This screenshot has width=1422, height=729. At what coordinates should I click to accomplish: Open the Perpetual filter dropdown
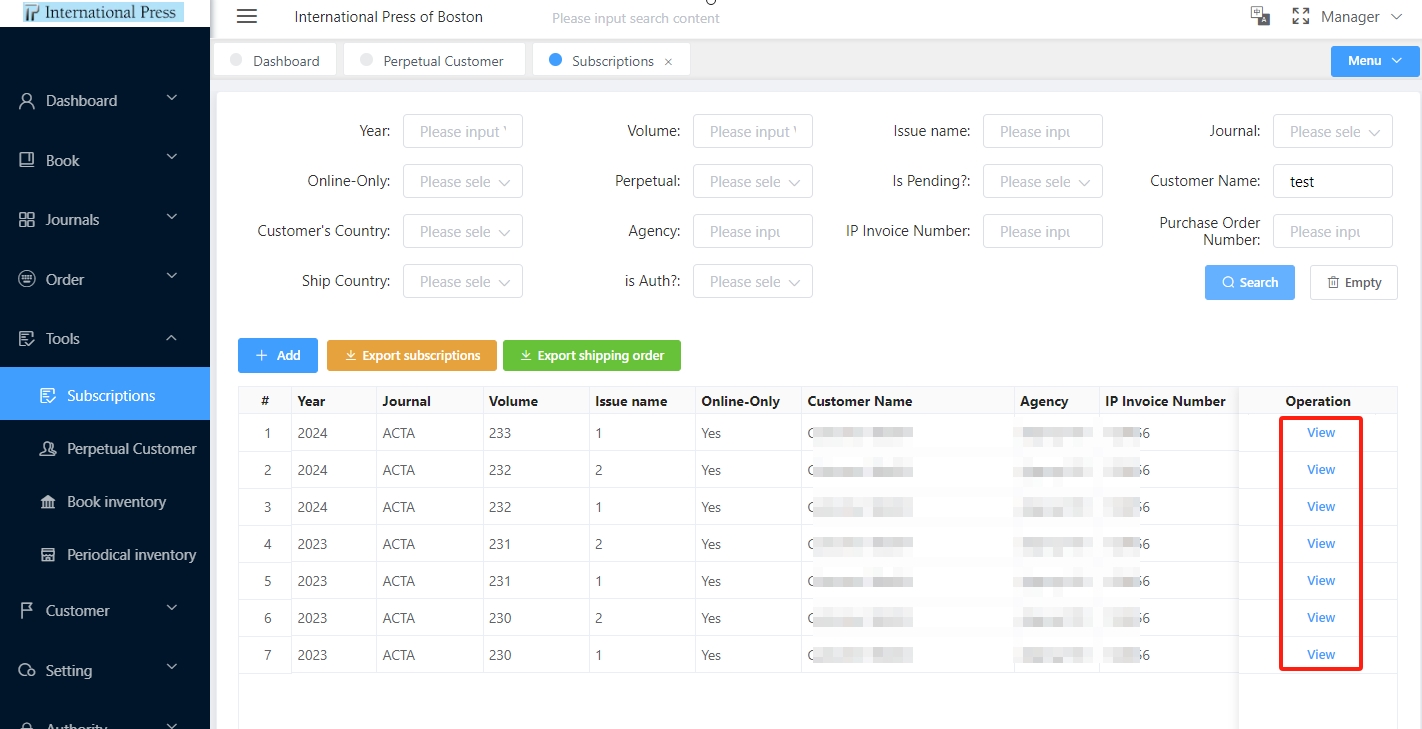coord(752,181)
